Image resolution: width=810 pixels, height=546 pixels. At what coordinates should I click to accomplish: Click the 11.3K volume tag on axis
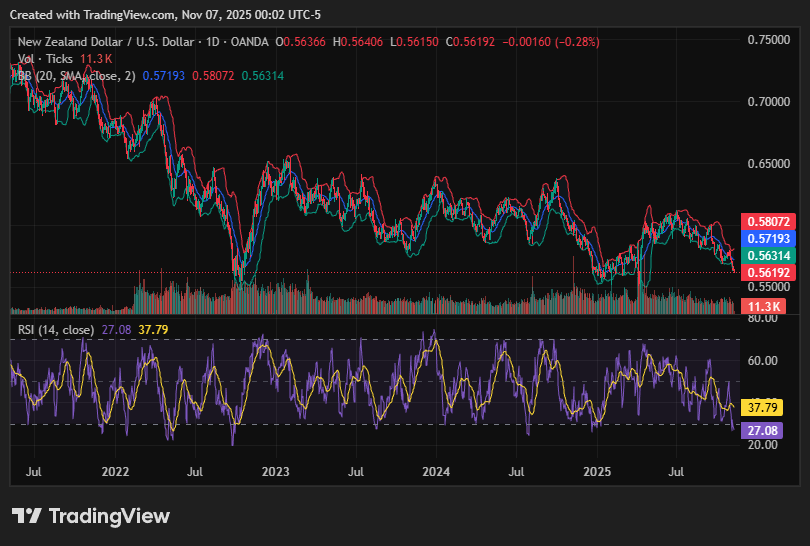tap(765, 306)
